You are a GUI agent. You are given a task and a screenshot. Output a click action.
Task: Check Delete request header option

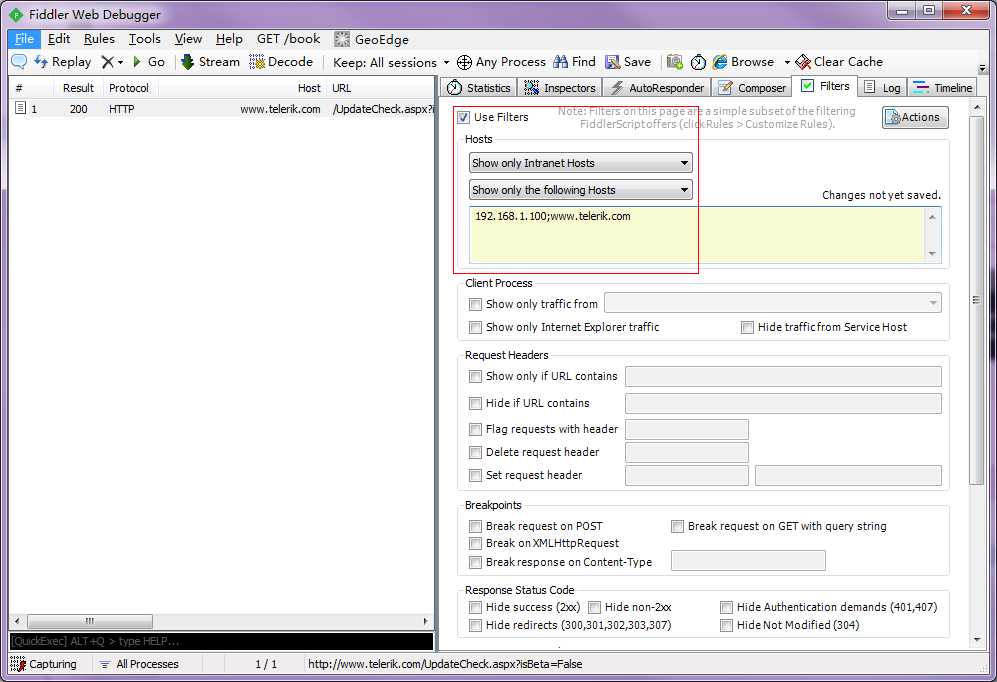pyautogui.click(x=475, y=452)
